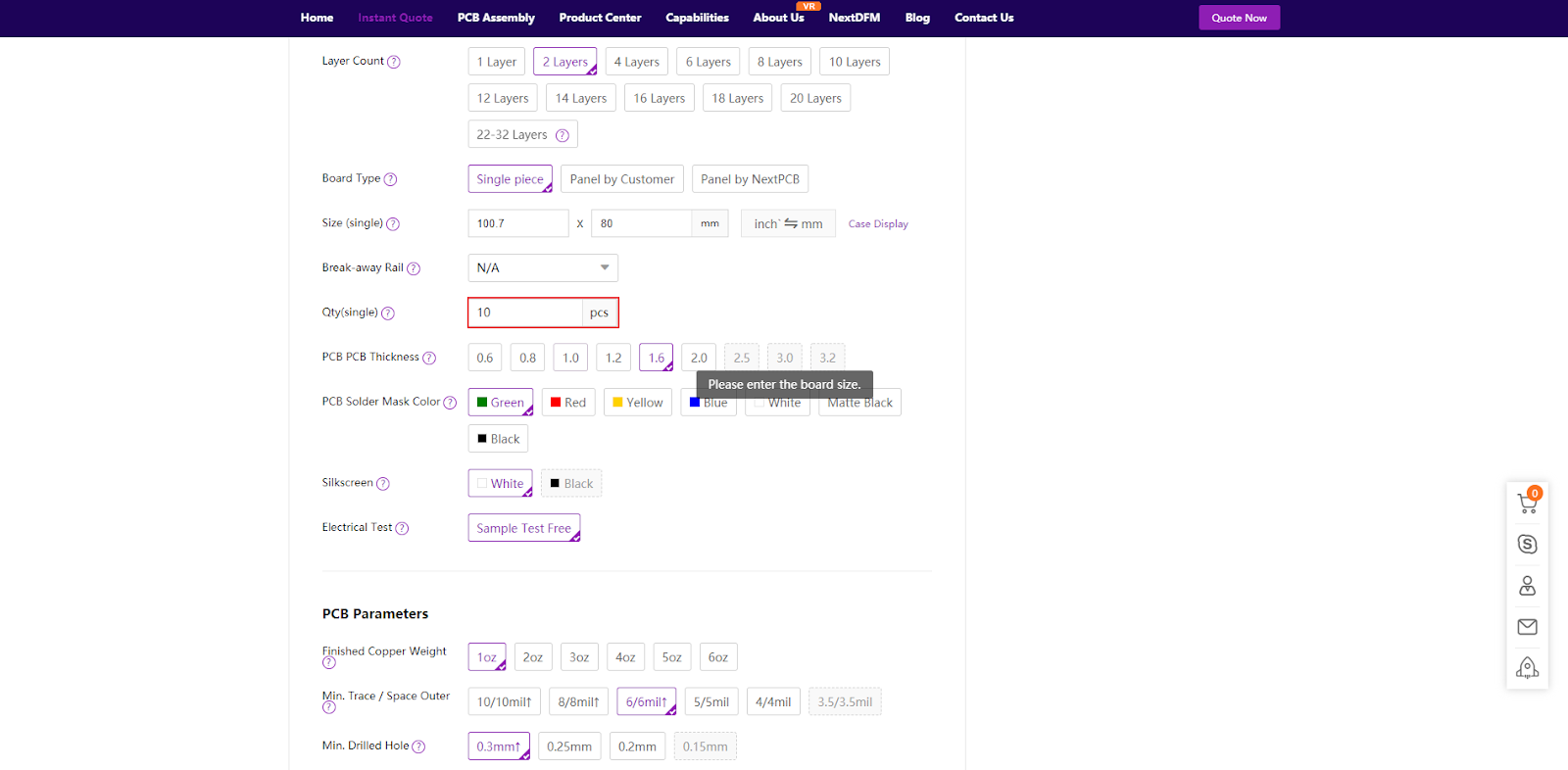Toggle inch to mm unit converter
Screen dimensions: 1568x770
click(788, 224)
